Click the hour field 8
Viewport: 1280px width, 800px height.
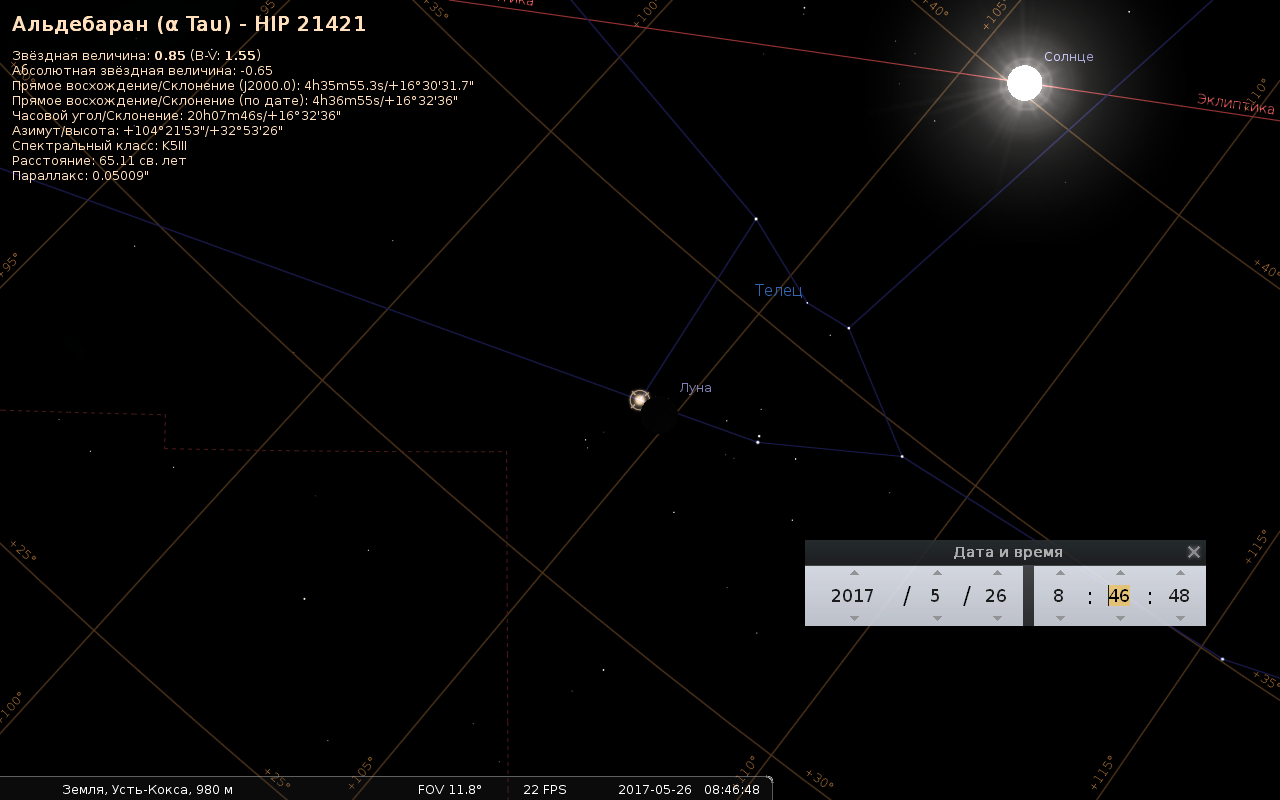(x=1058, y=596)
